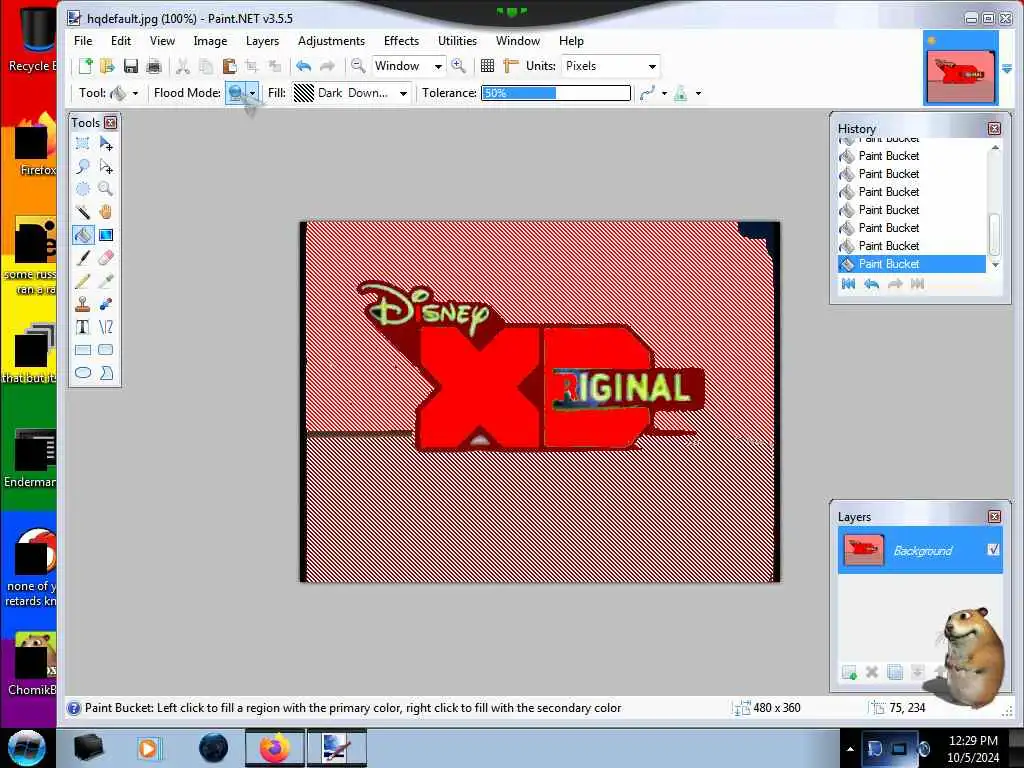The image size is (1024, 768).
Task: Adjust the Tolerance 50% slider
Action: (x=556, y=93)
